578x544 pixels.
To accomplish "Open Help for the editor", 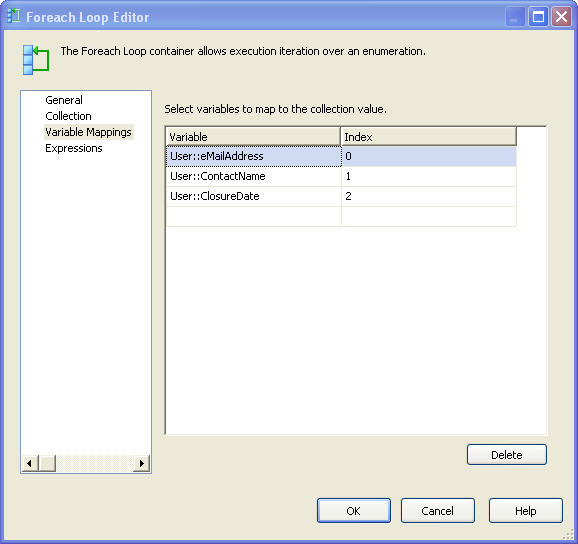I will (526, 511).
